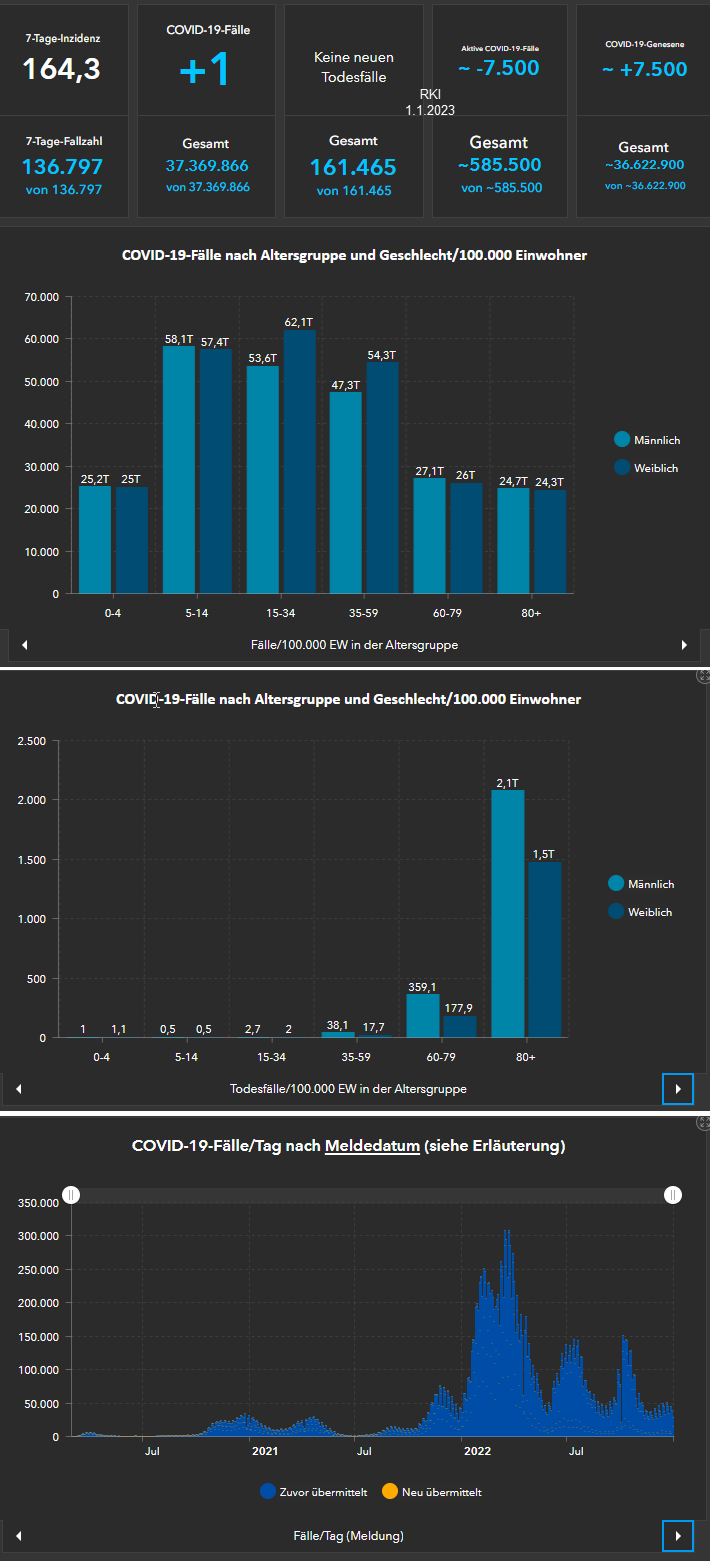Go to previous page of the cases age chart
710x1561 pixels.
click(x=24, y=645)
